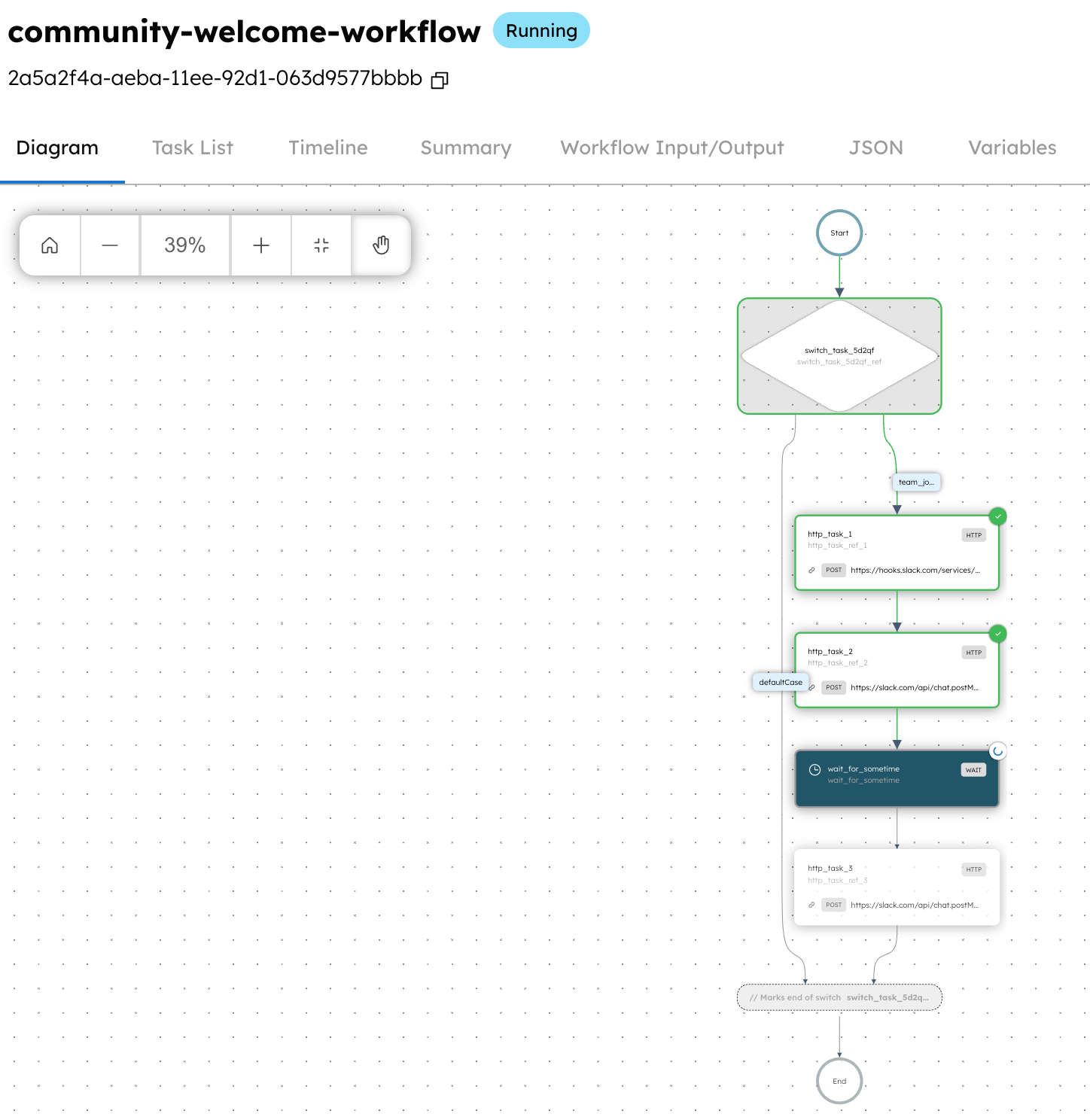Click the clock icon inside wait_for_sometime node
1090x1120 pixels.
[x=814, y=769]
